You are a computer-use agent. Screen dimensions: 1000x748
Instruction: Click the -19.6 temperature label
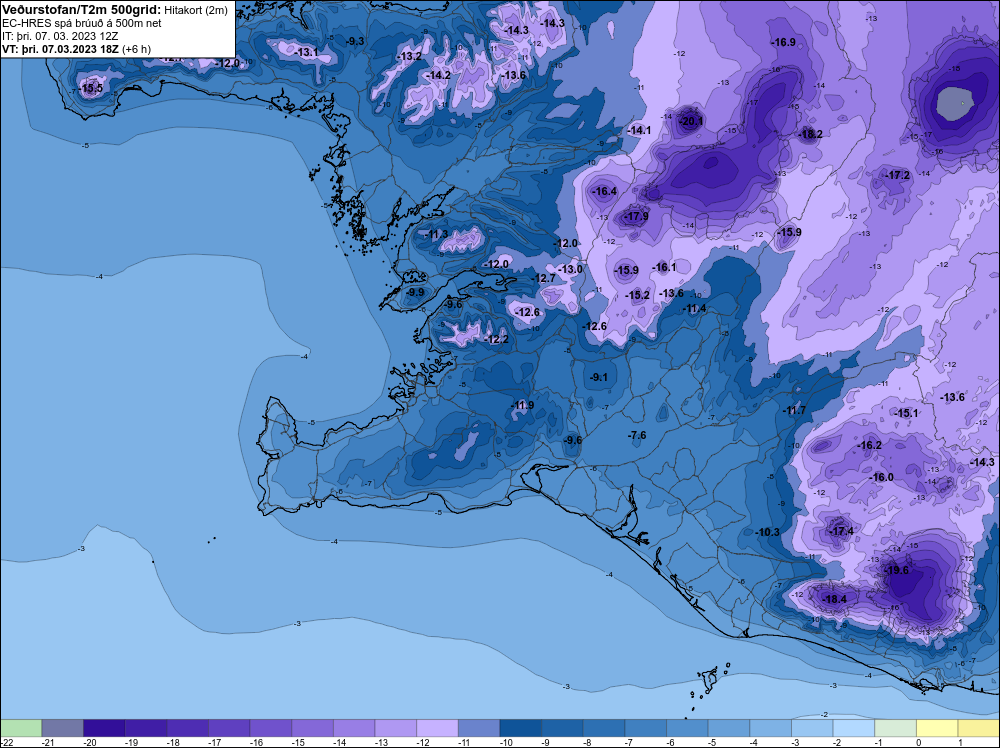(x=897, y=570)
